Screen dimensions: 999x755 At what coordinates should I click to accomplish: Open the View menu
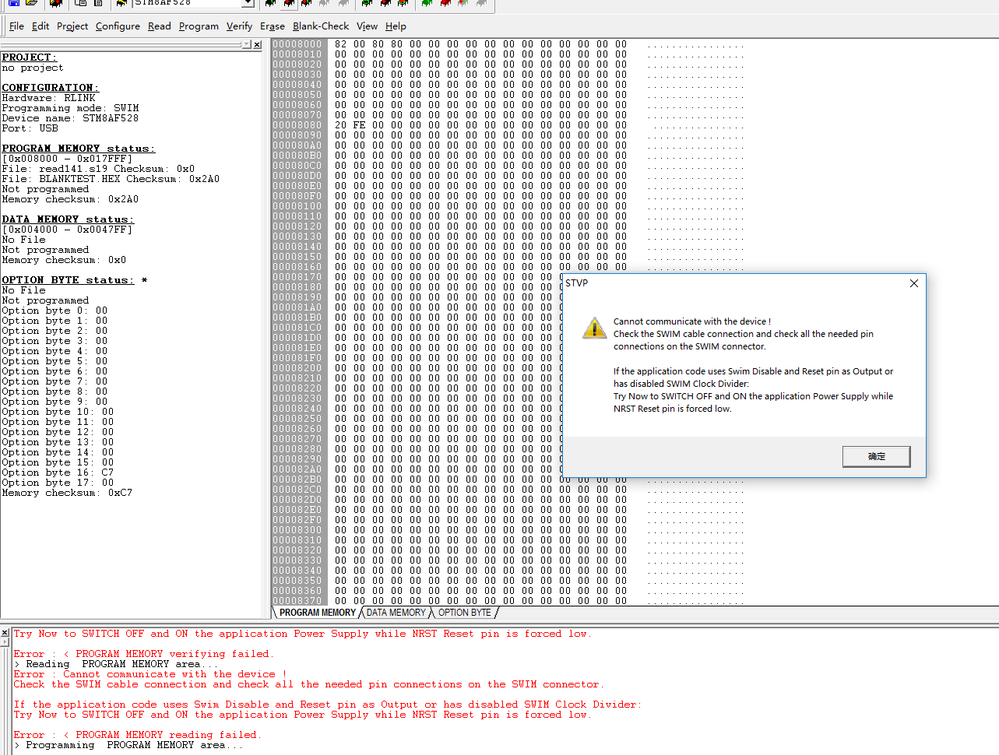[x=367, y=26]
